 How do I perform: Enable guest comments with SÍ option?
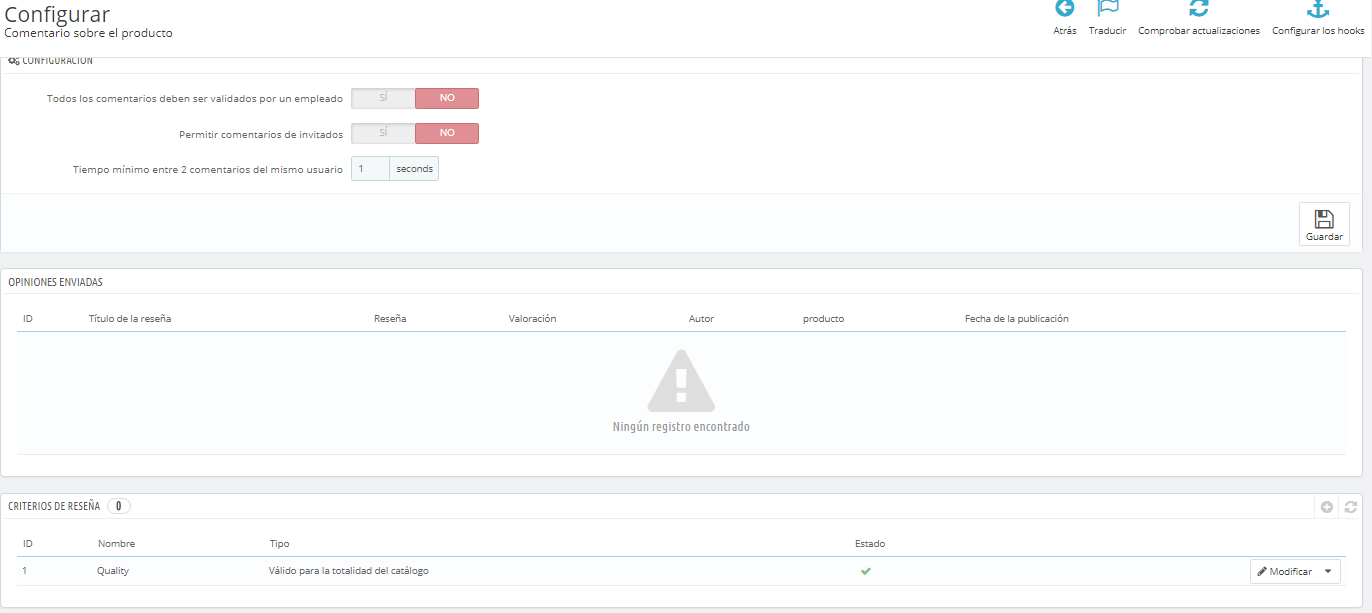(383, 133)
